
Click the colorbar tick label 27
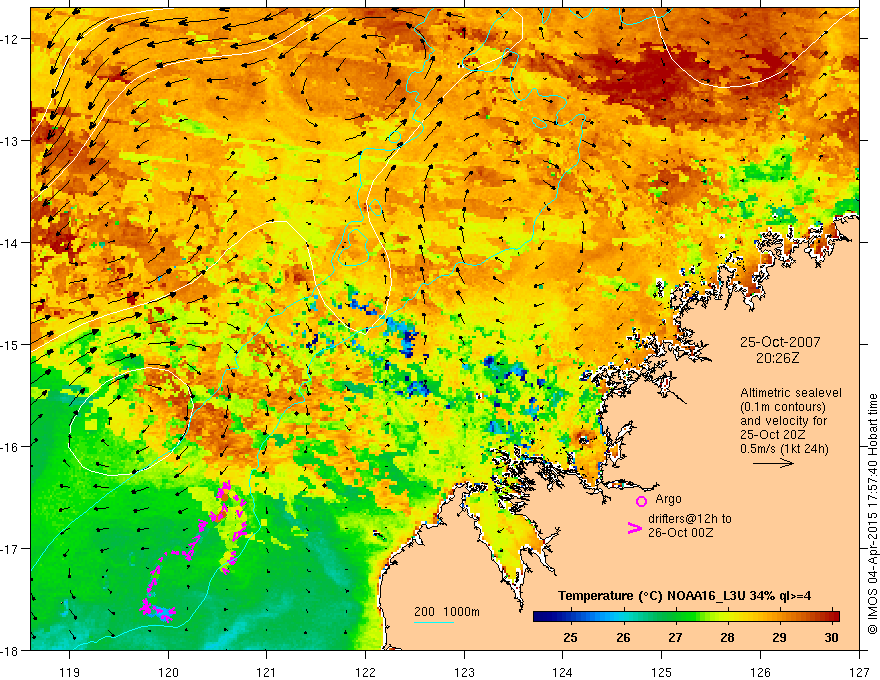(x=675, y=637)
